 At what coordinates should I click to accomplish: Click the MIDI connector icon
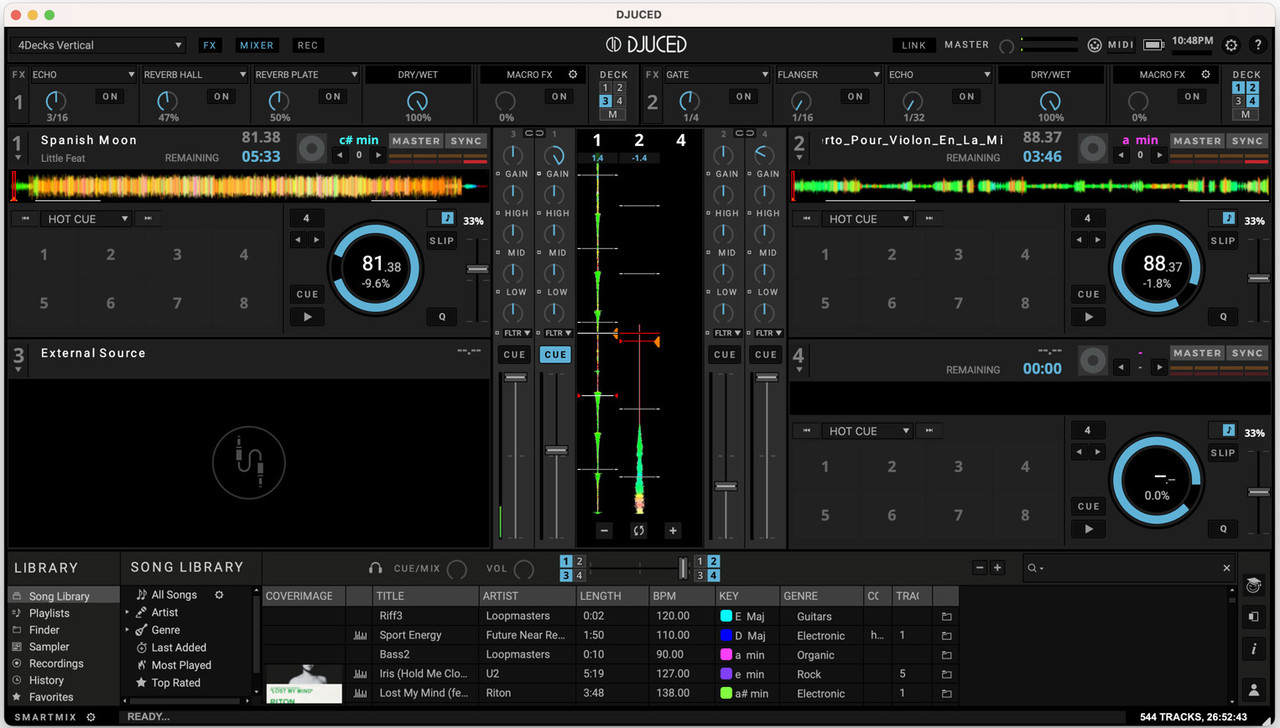pos(1095,45)
